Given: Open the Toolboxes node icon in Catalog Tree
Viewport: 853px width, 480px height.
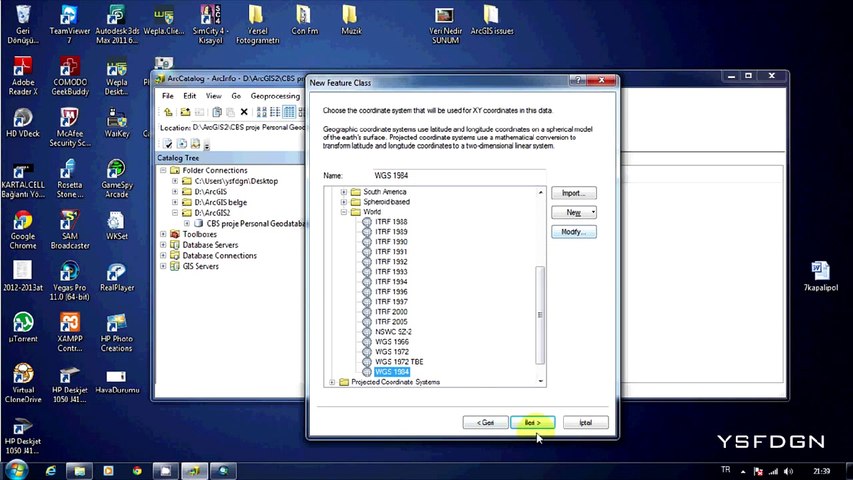Looking at the screenshot, I should (x=174, y=234).
